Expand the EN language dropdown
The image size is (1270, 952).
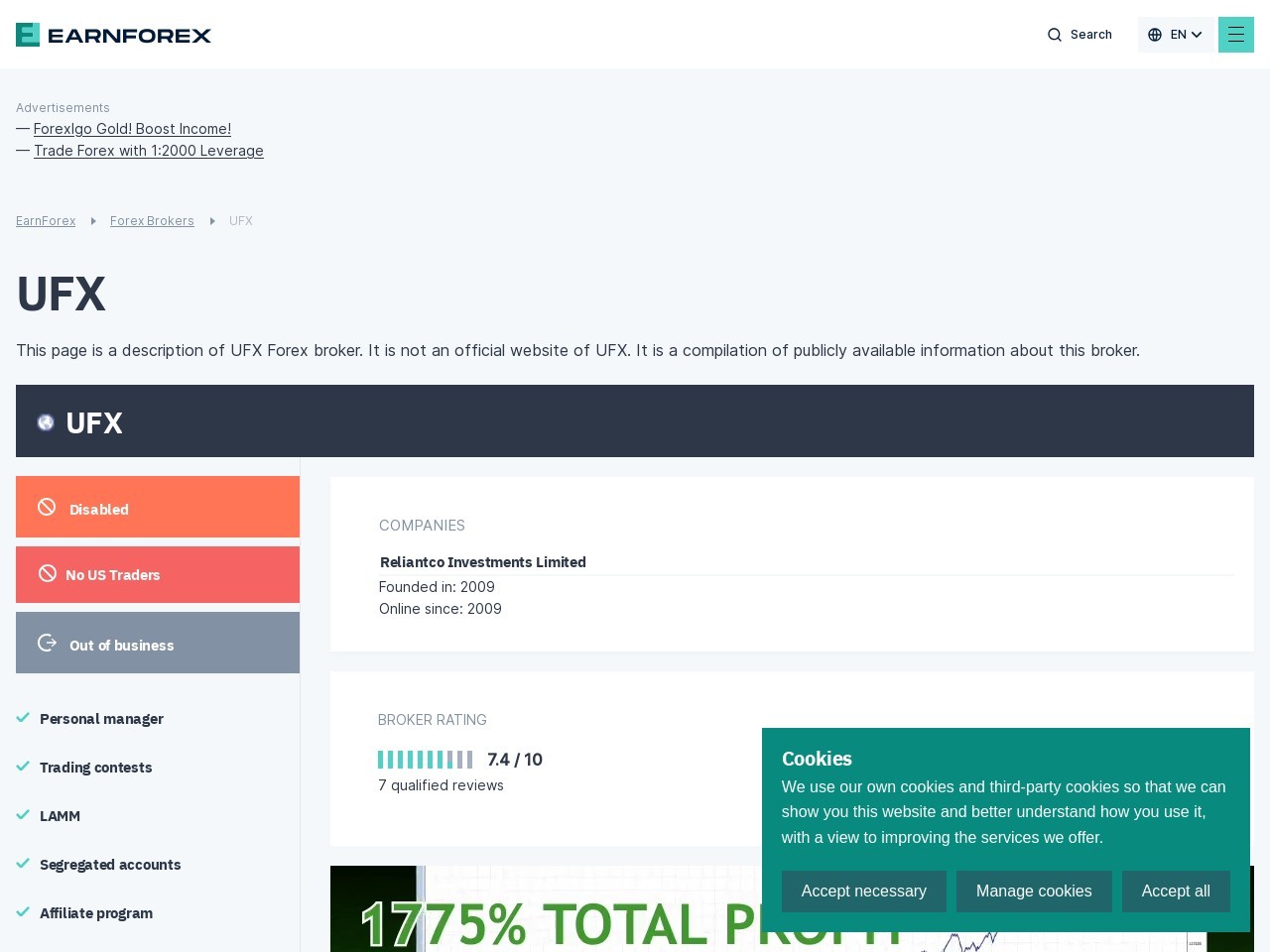click(1197, 35)
